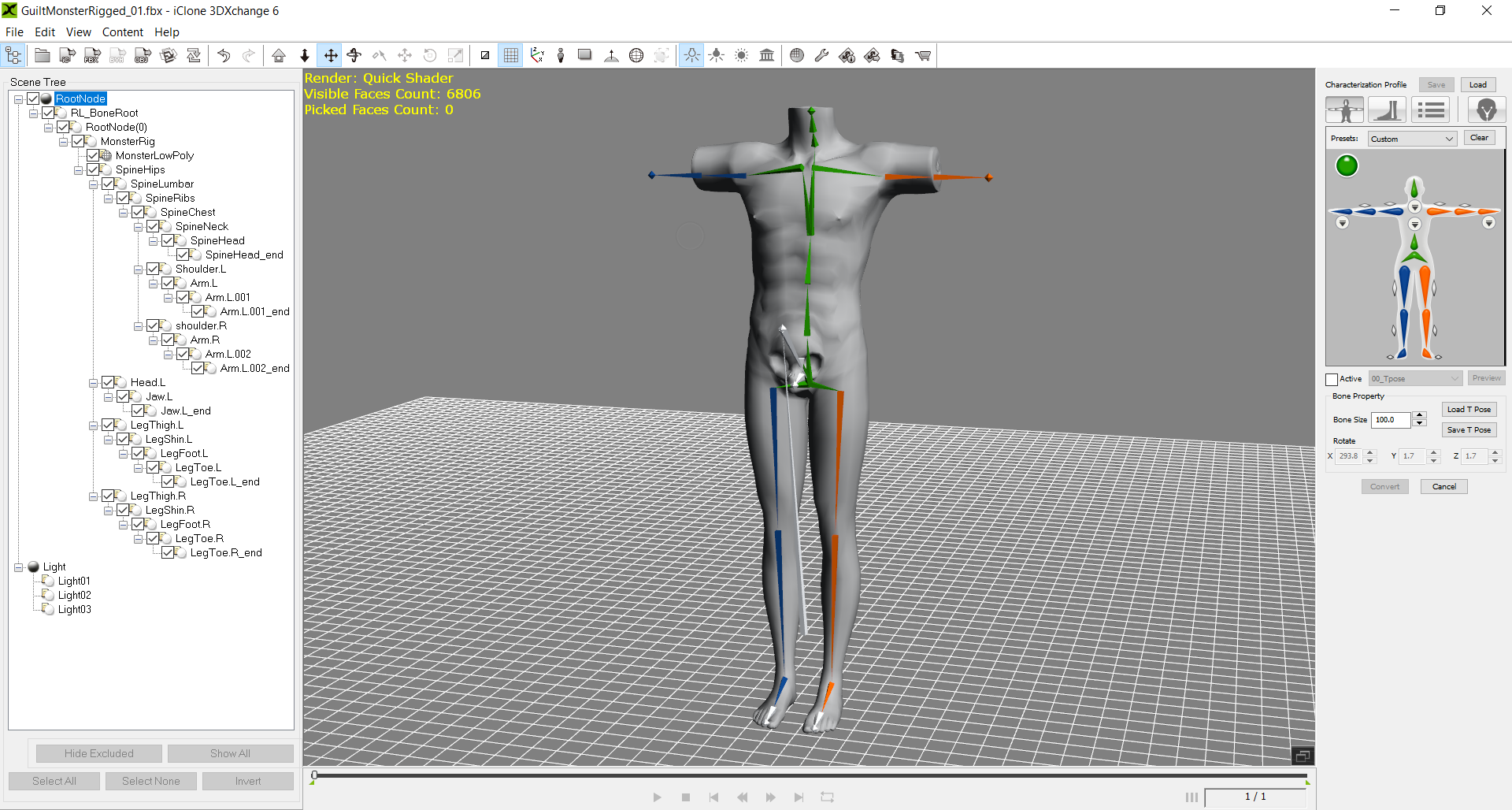This screenshot has height=810, width=1512.
Task: Click the wrench preferences icon
Action: point(821,55)
